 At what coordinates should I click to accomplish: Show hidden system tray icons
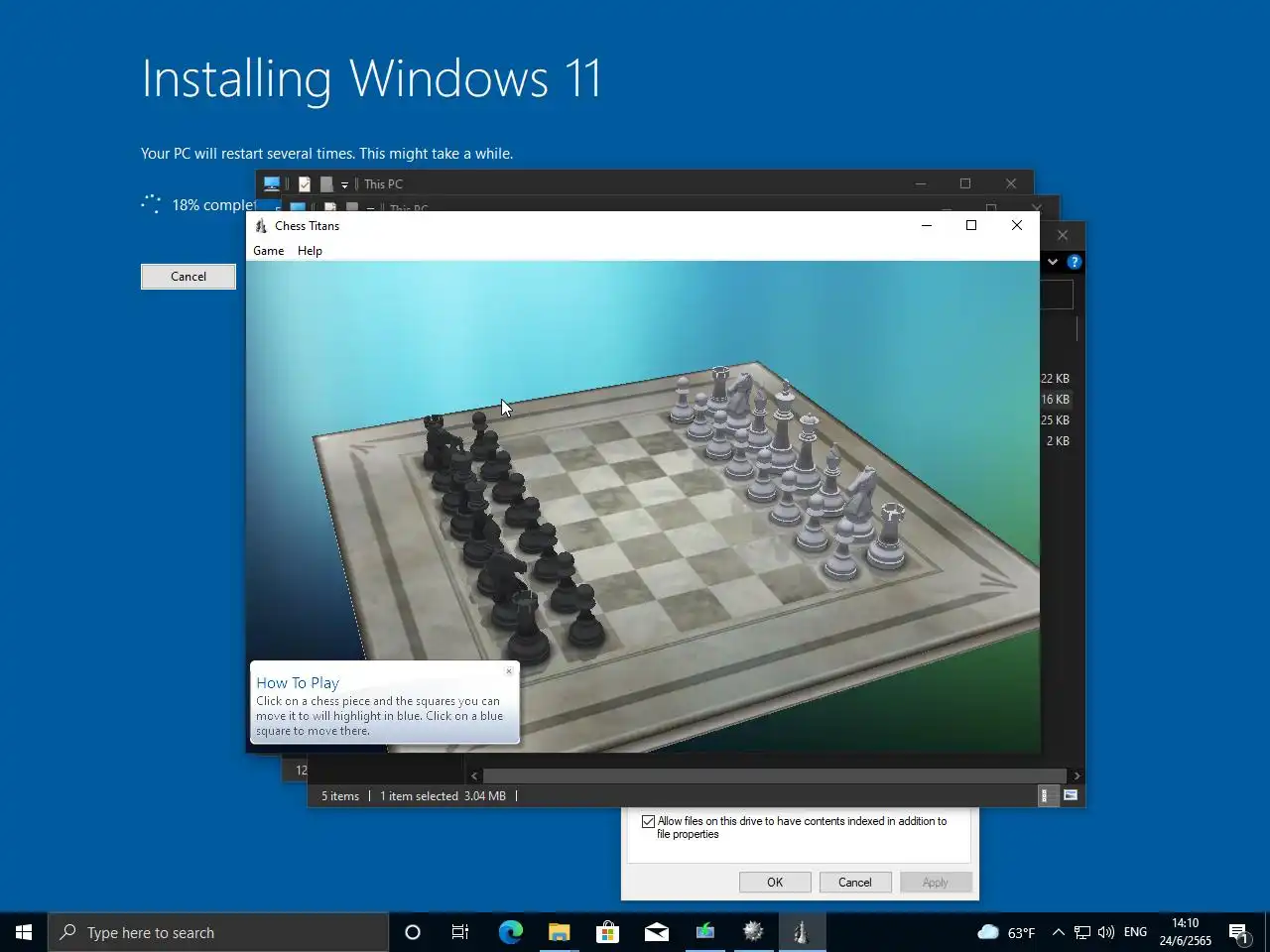(x=1058, y=932)
